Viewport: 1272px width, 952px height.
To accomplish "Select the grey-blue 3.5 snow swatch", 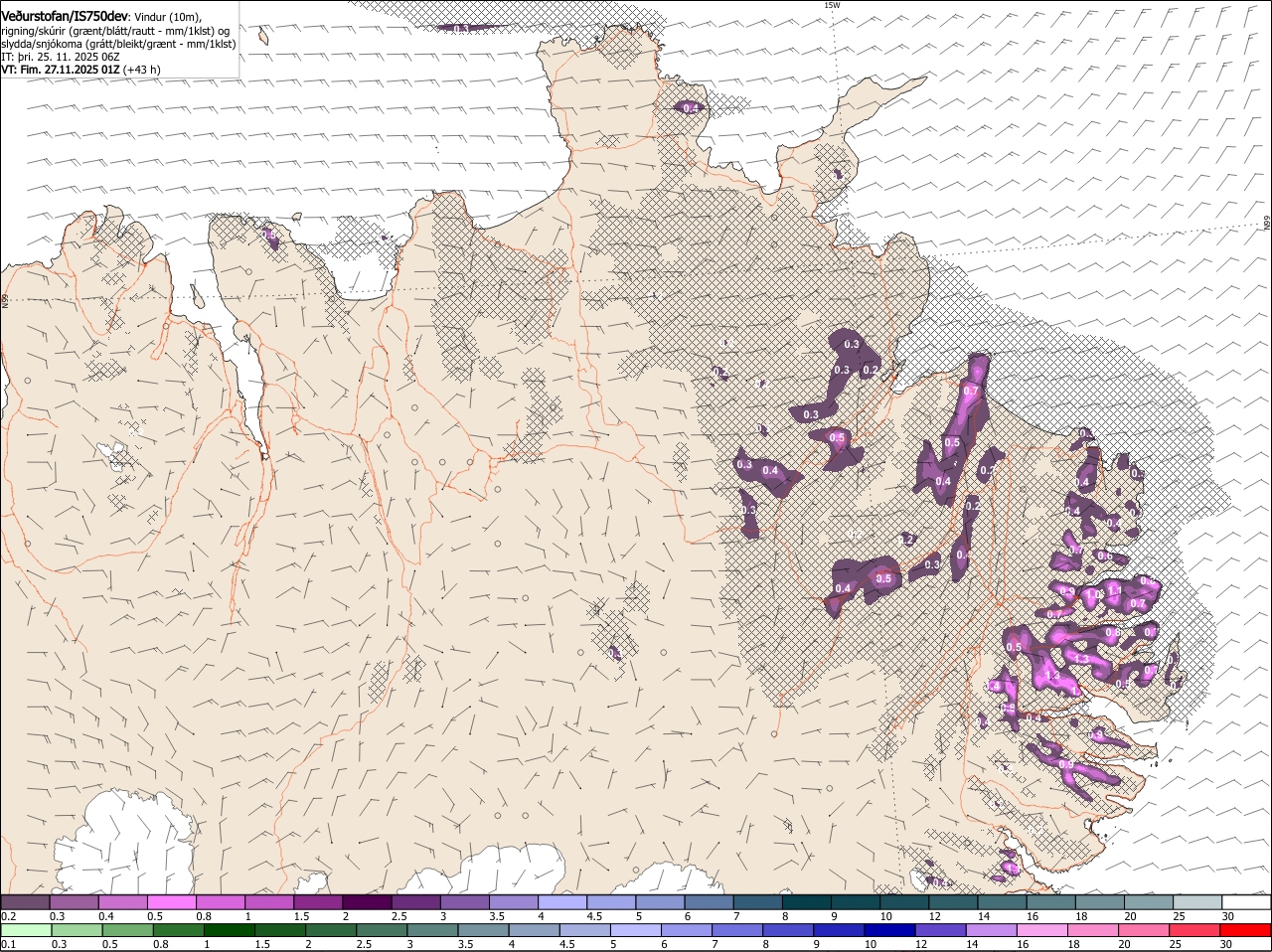I will pos(483,930).
